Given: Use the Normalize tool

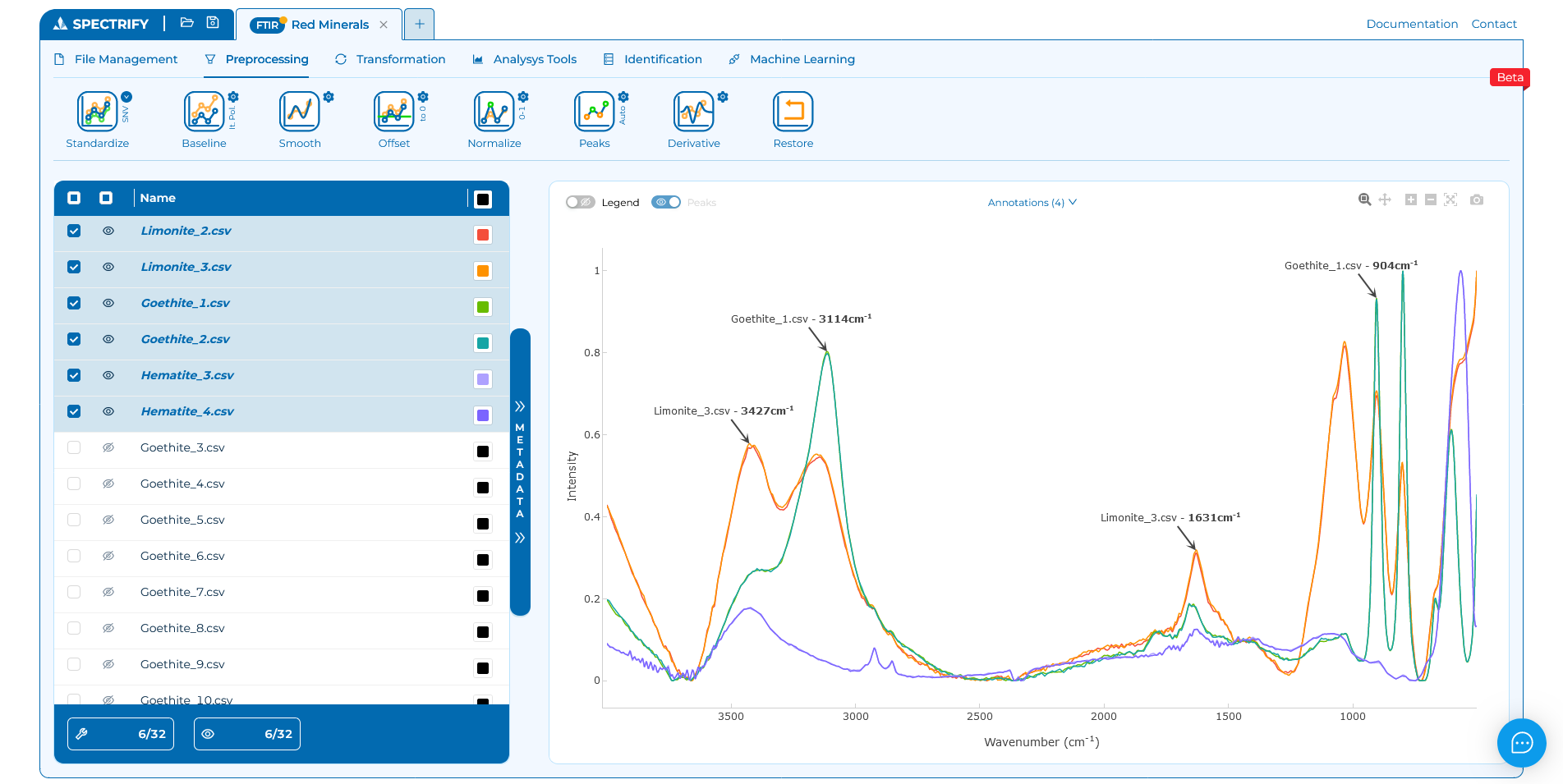Looking at the screenshot, I should 494,115.
